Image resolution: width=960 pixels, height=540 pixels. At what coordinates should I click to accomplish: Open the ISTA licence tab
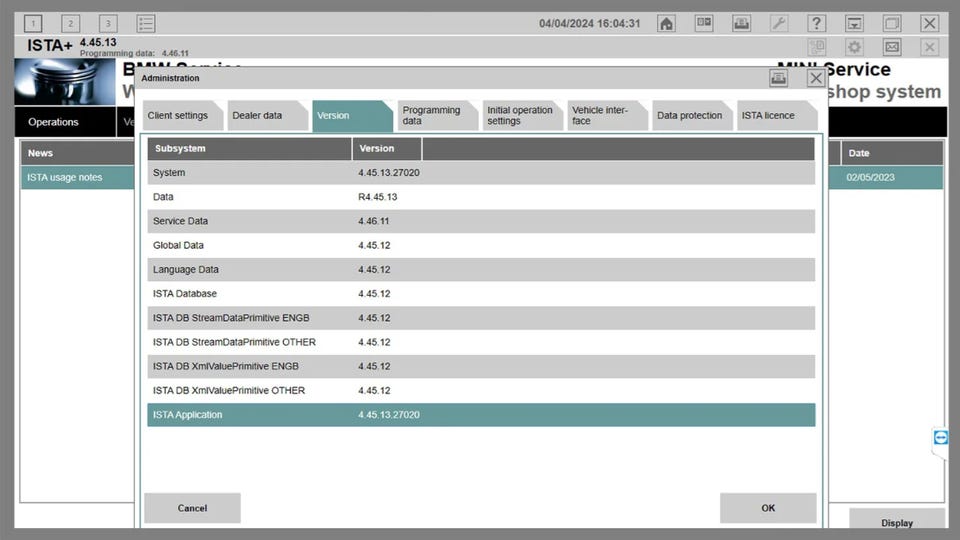click(x=777, y=116)
